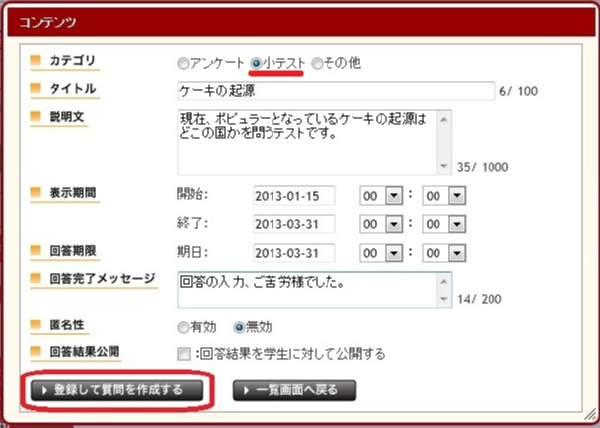
Task: Click the 開始 date field
Action: 293,195
